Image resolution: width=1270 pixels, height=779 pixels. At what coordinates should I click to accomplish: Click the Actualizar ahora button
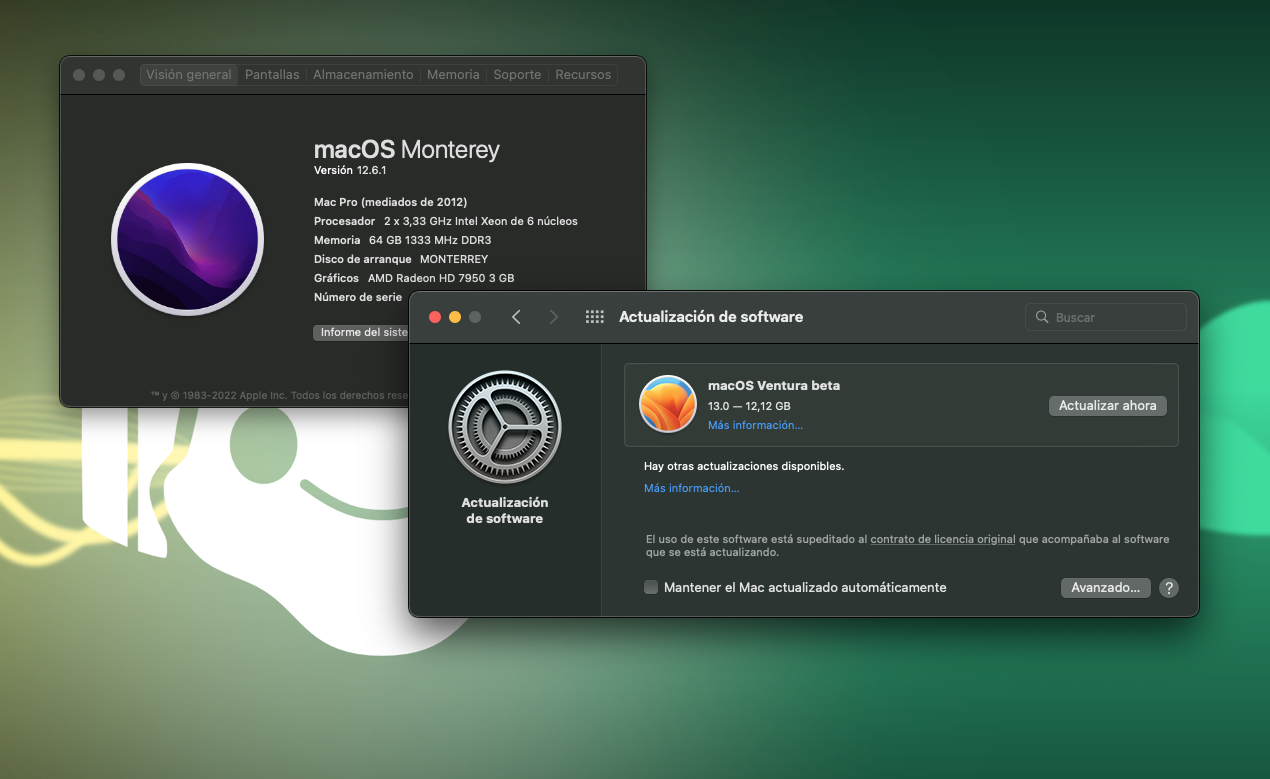point(1107,405)
